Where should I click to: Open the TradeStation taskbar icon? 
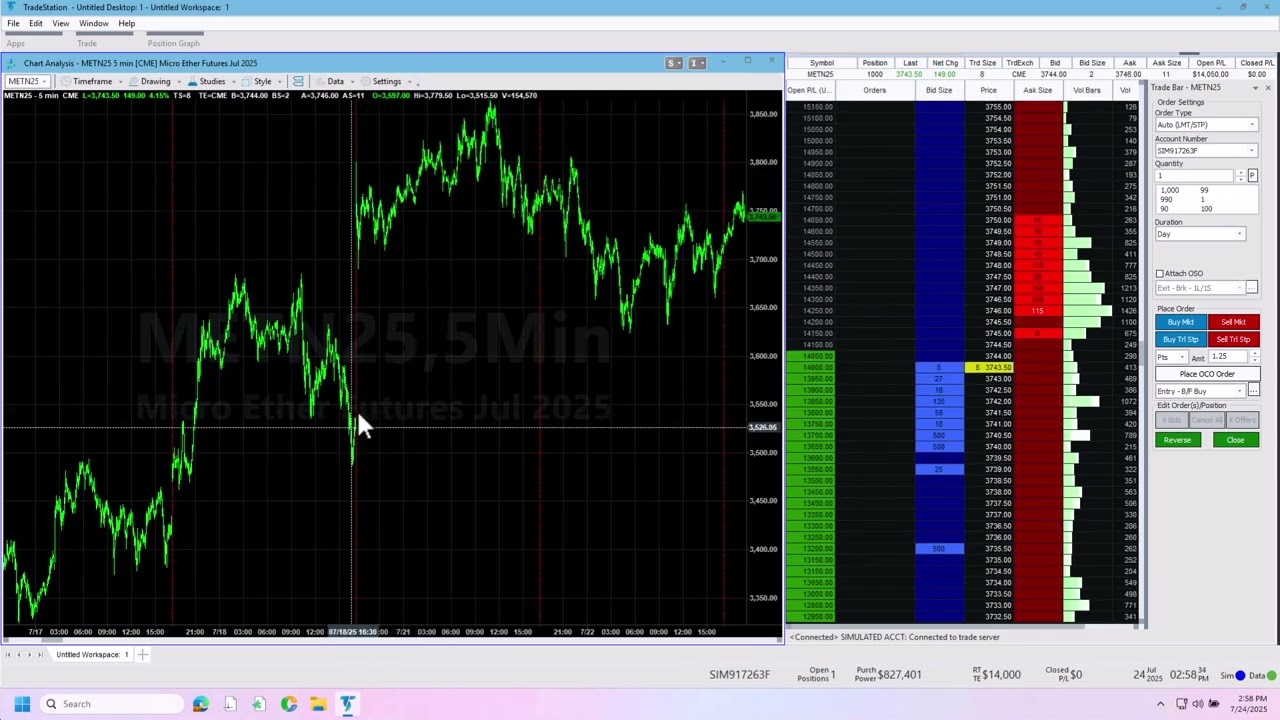click(347, 704)
